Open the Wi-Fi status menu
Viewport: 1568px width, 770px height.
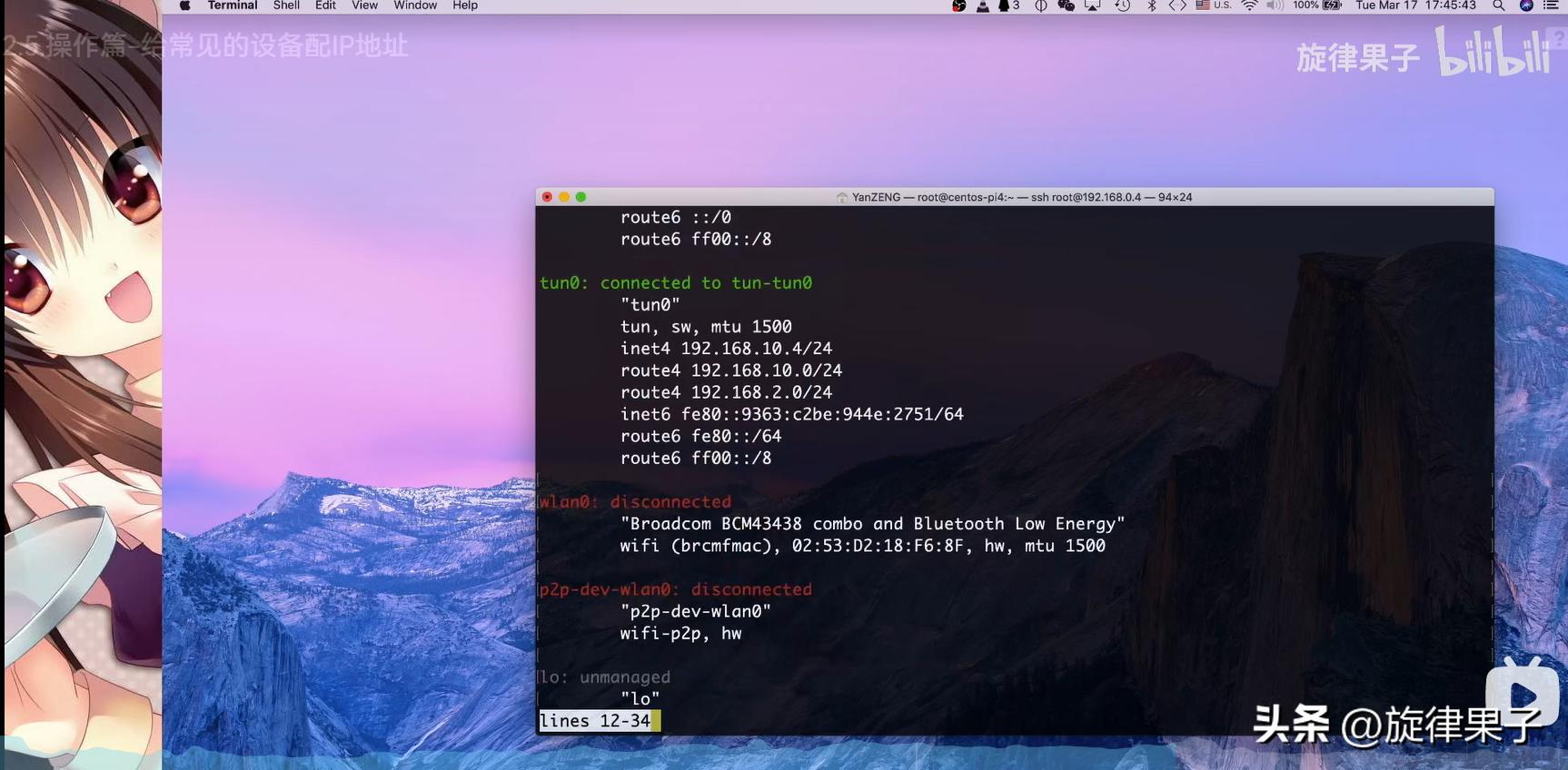[x=1250, y=5]
